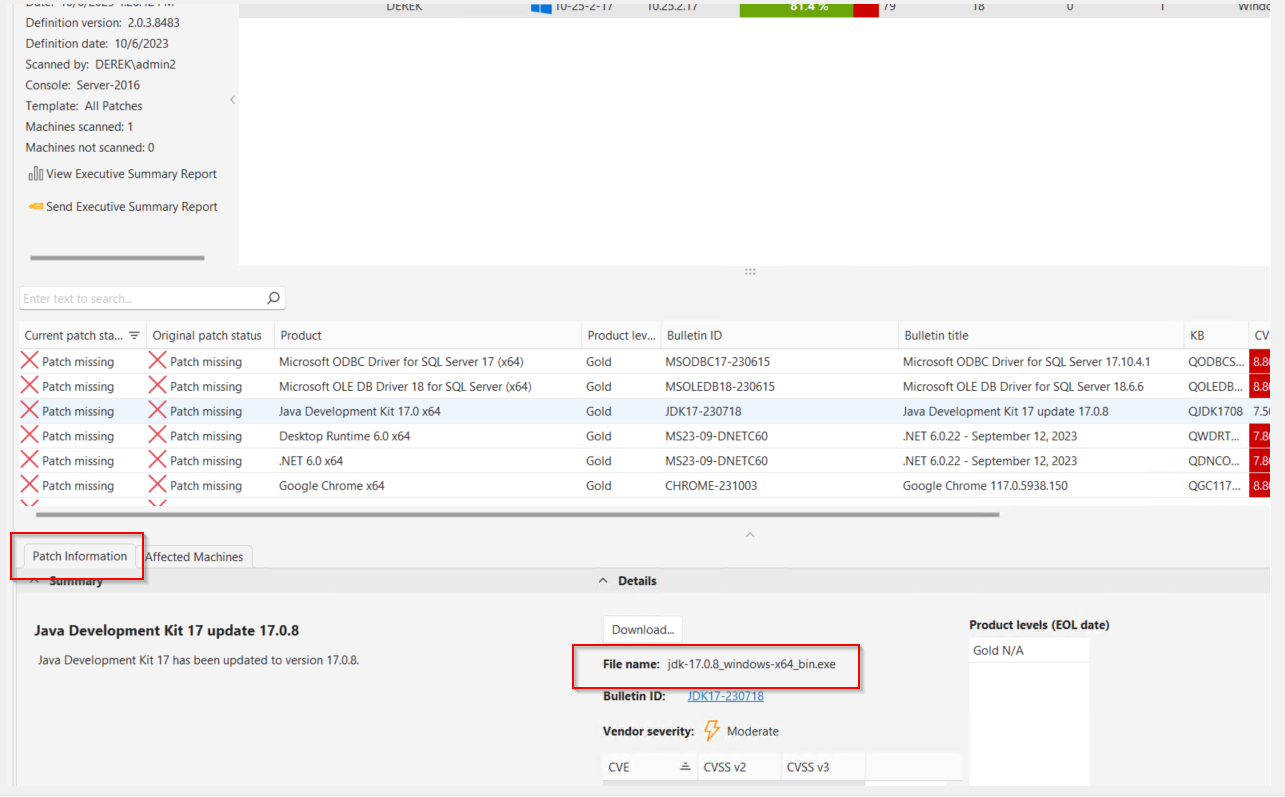Switch to the Affected Machines tab

196,557
